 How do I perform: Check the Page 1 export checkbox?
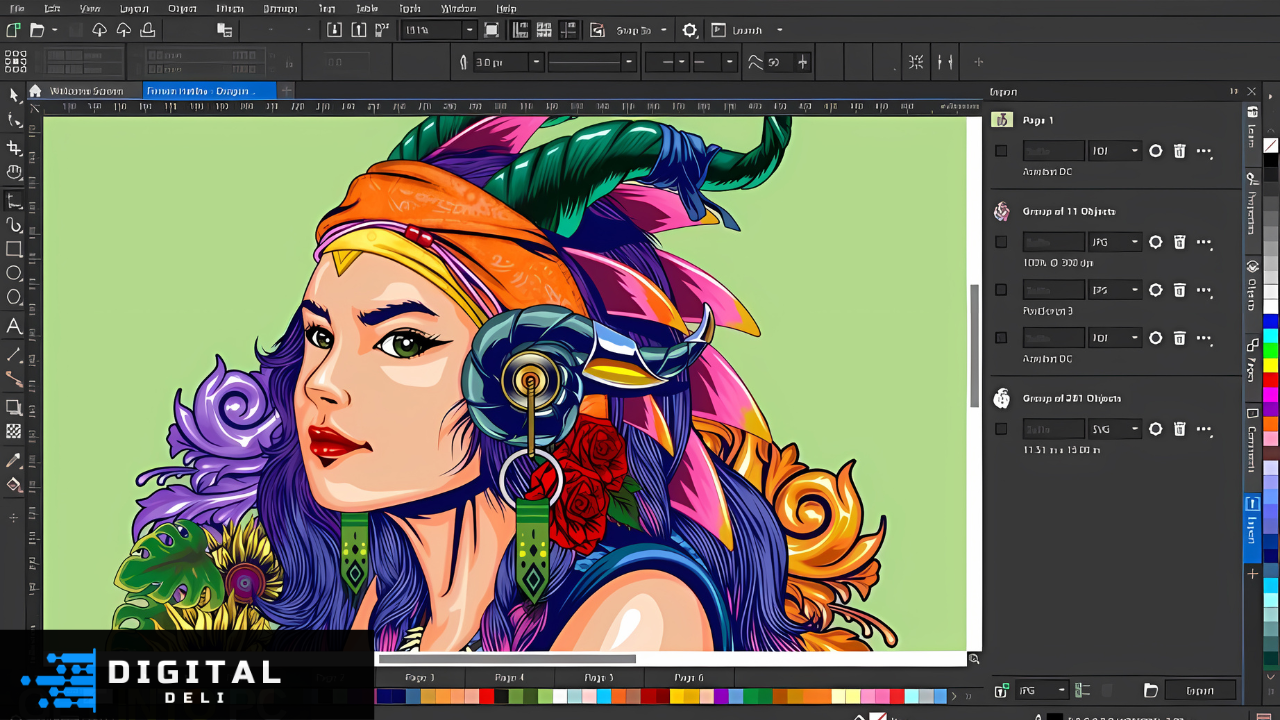click(x=1001, y=151)
